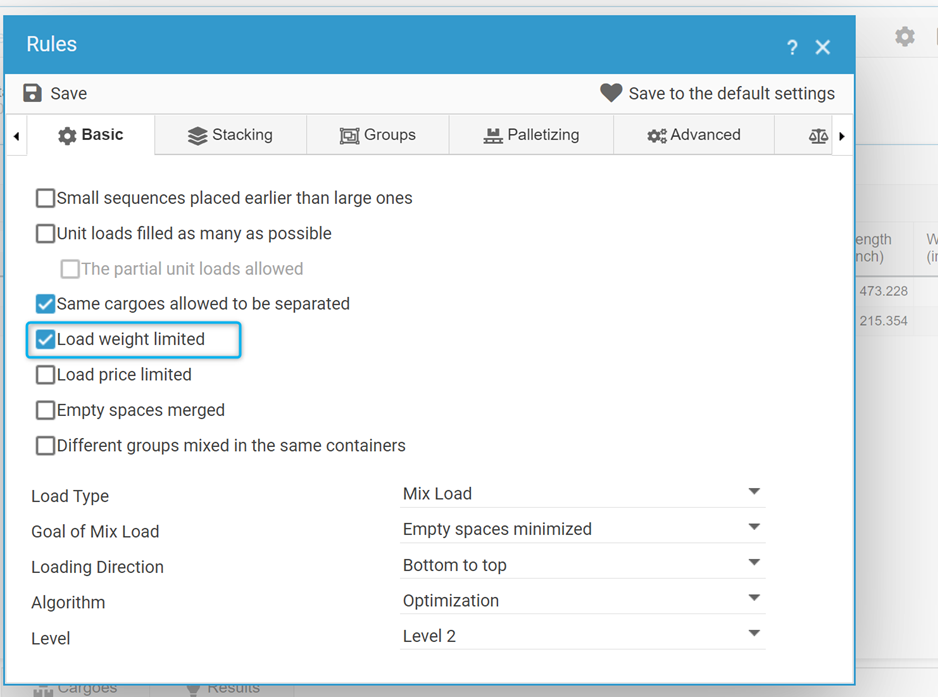The width and height of the screenshot is (938, 697).
Task: Switch to the Groups tab
Action: (x=378, y=135)
